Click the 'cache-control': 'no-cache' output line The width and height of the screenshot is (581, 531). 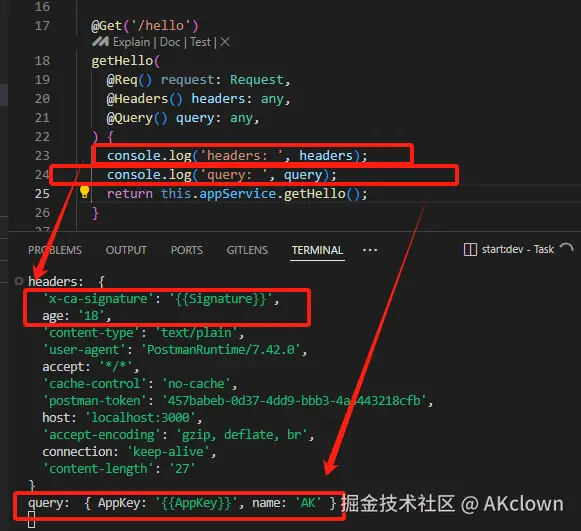click(x=140, y=384)
